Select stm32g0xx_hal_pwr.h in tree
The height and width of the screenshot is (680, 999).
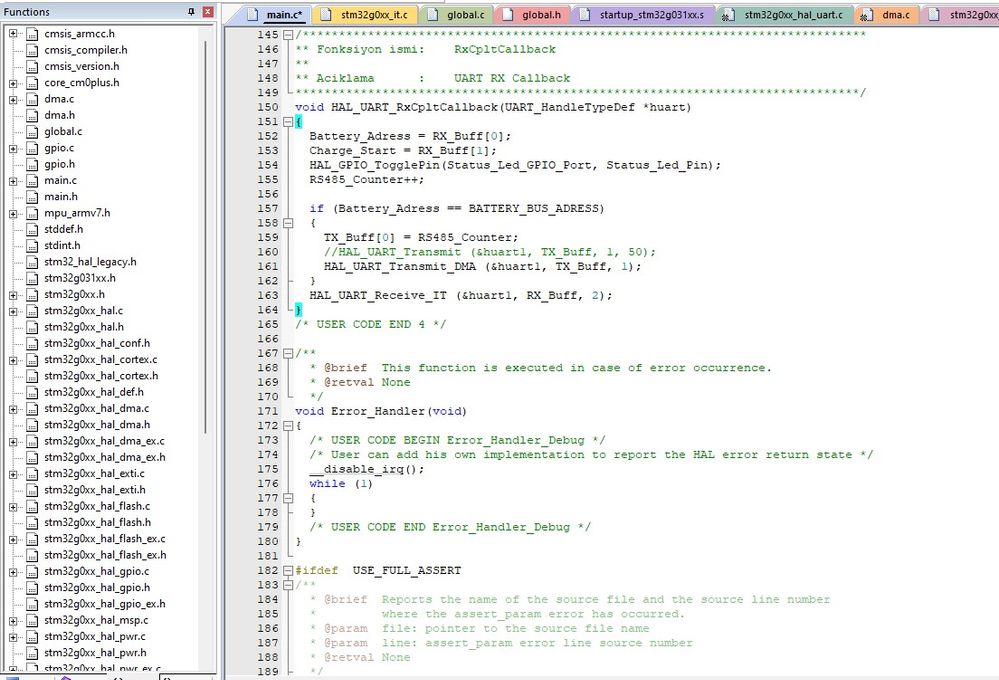click(x=95, y=653)
